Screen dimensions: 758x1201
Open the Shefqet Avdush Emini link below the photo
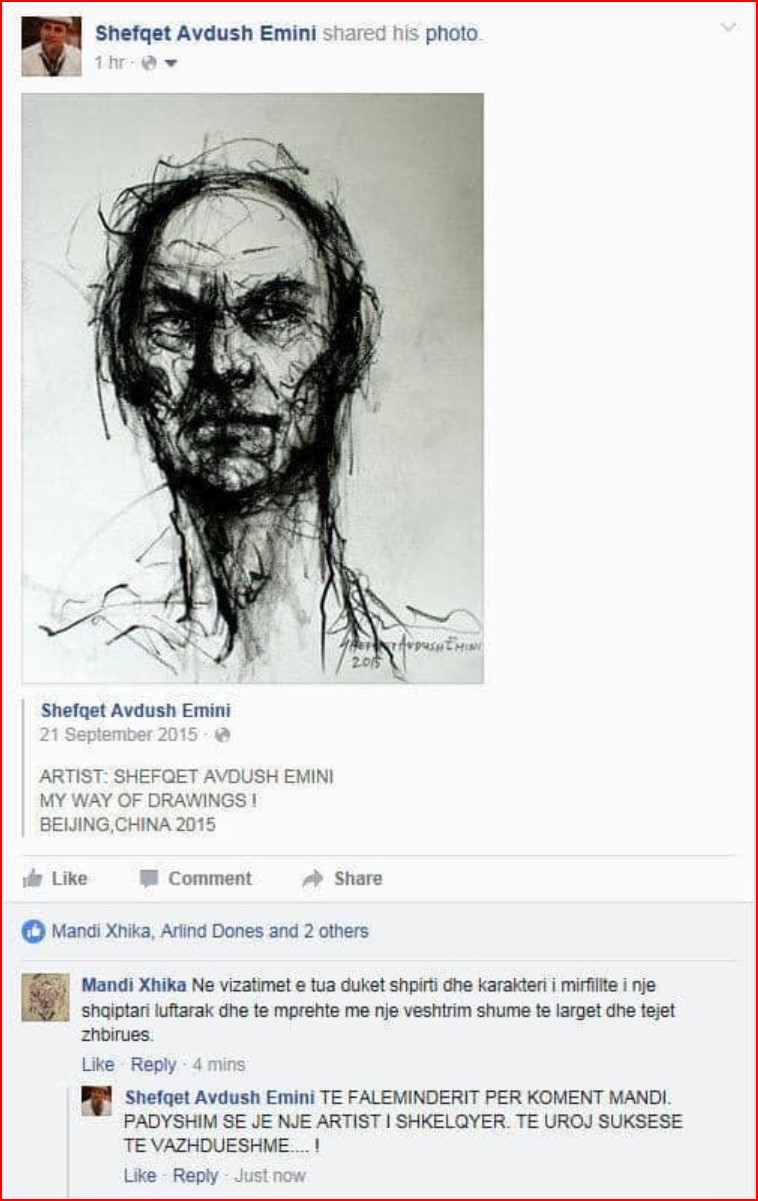pos(136,711)
